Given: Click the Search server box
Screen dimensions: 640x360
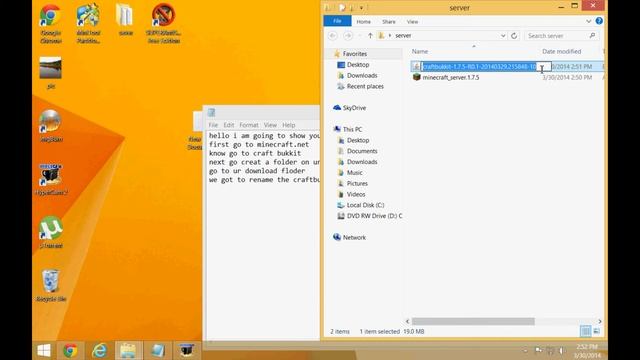Looking at the screenshot, I should pos(562,36).
